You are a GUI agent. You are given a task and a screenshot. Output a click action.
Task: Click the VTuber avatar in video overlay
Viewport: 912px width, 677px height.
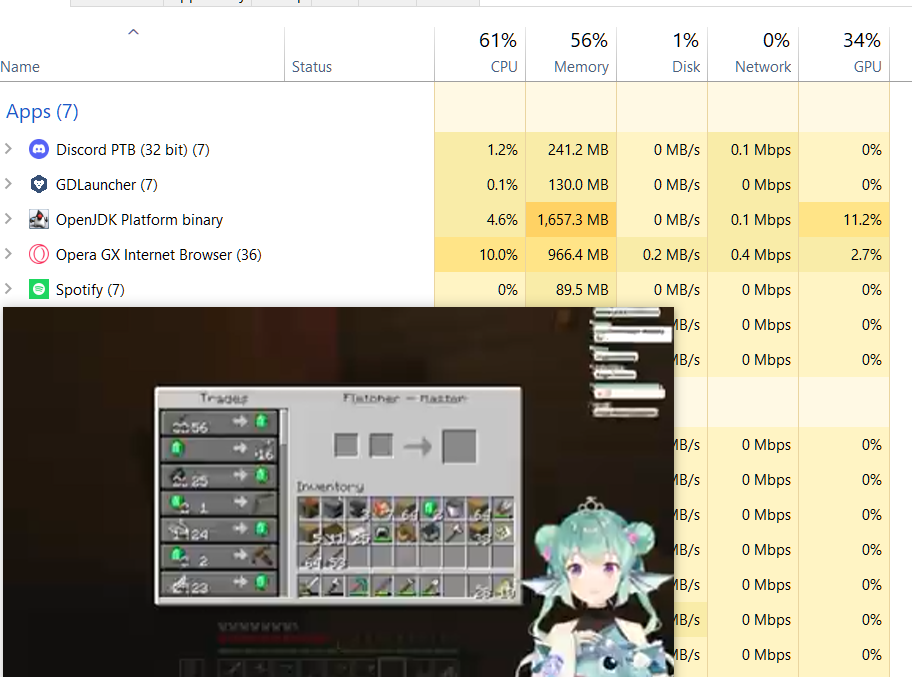pyautogui.click(x=594, y=587)
